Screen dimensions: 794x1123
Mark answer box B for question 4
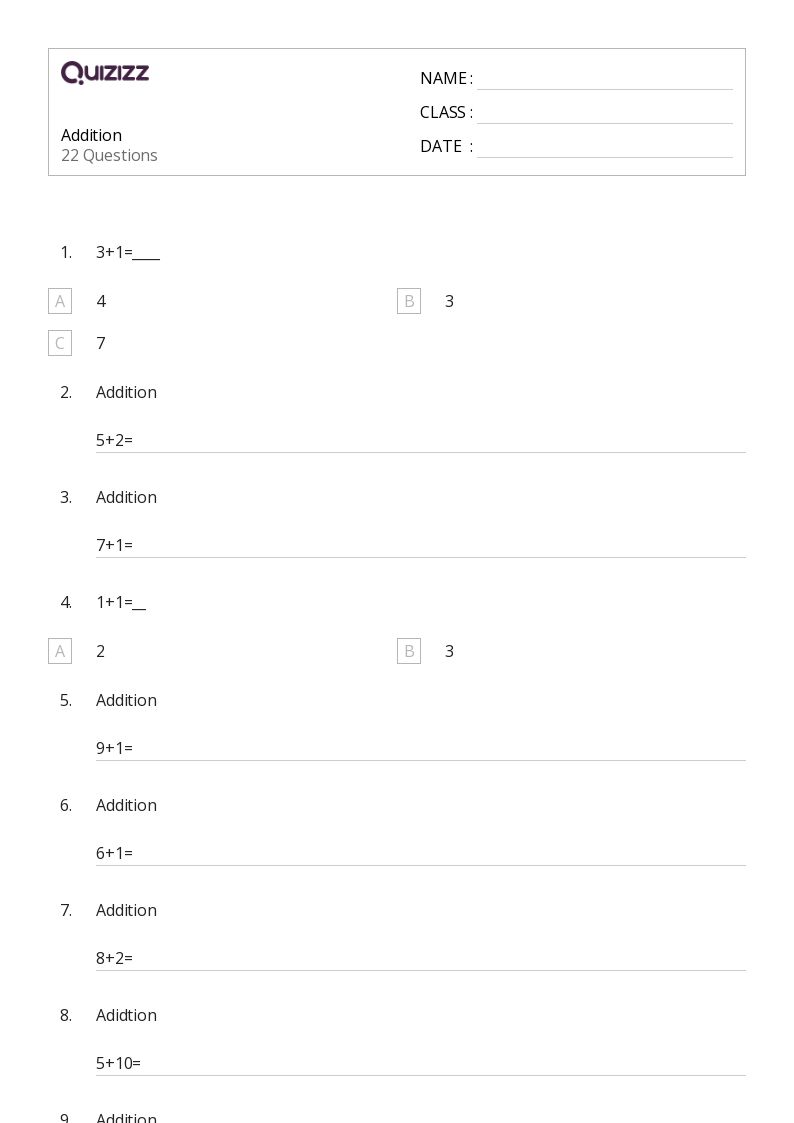409,651
